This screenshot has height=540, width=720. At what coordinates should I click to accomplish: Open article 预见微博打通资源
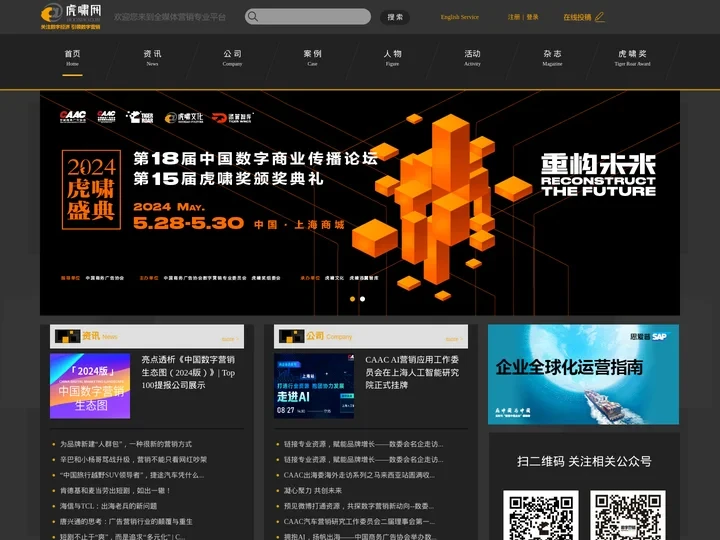(359, 506)
